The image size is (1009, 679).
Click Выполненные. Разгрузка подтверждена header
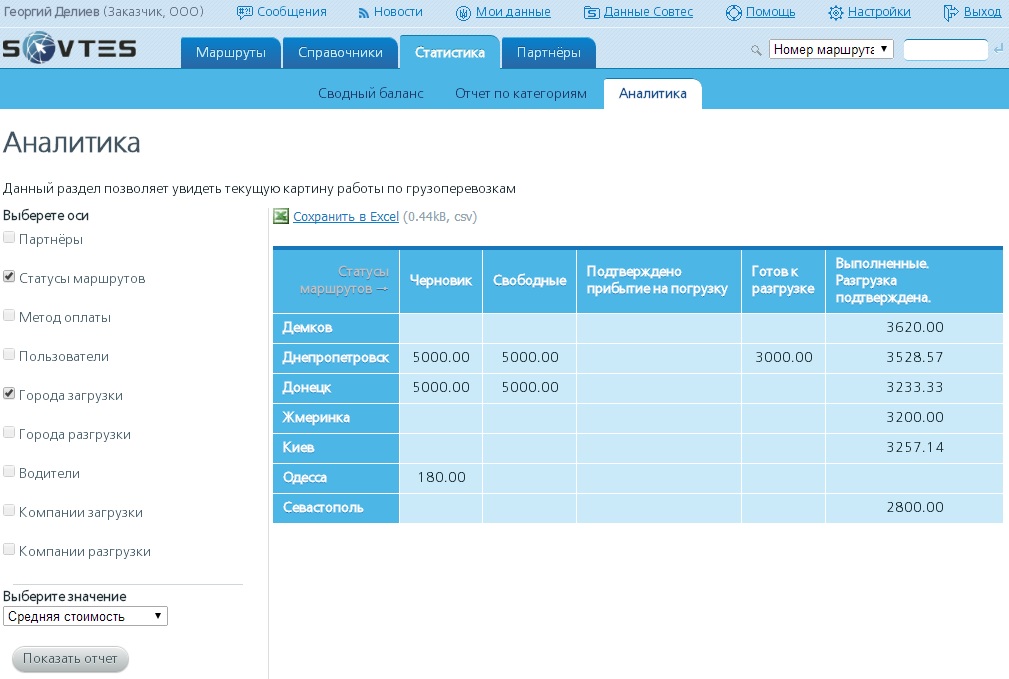[x=914, y=281]
